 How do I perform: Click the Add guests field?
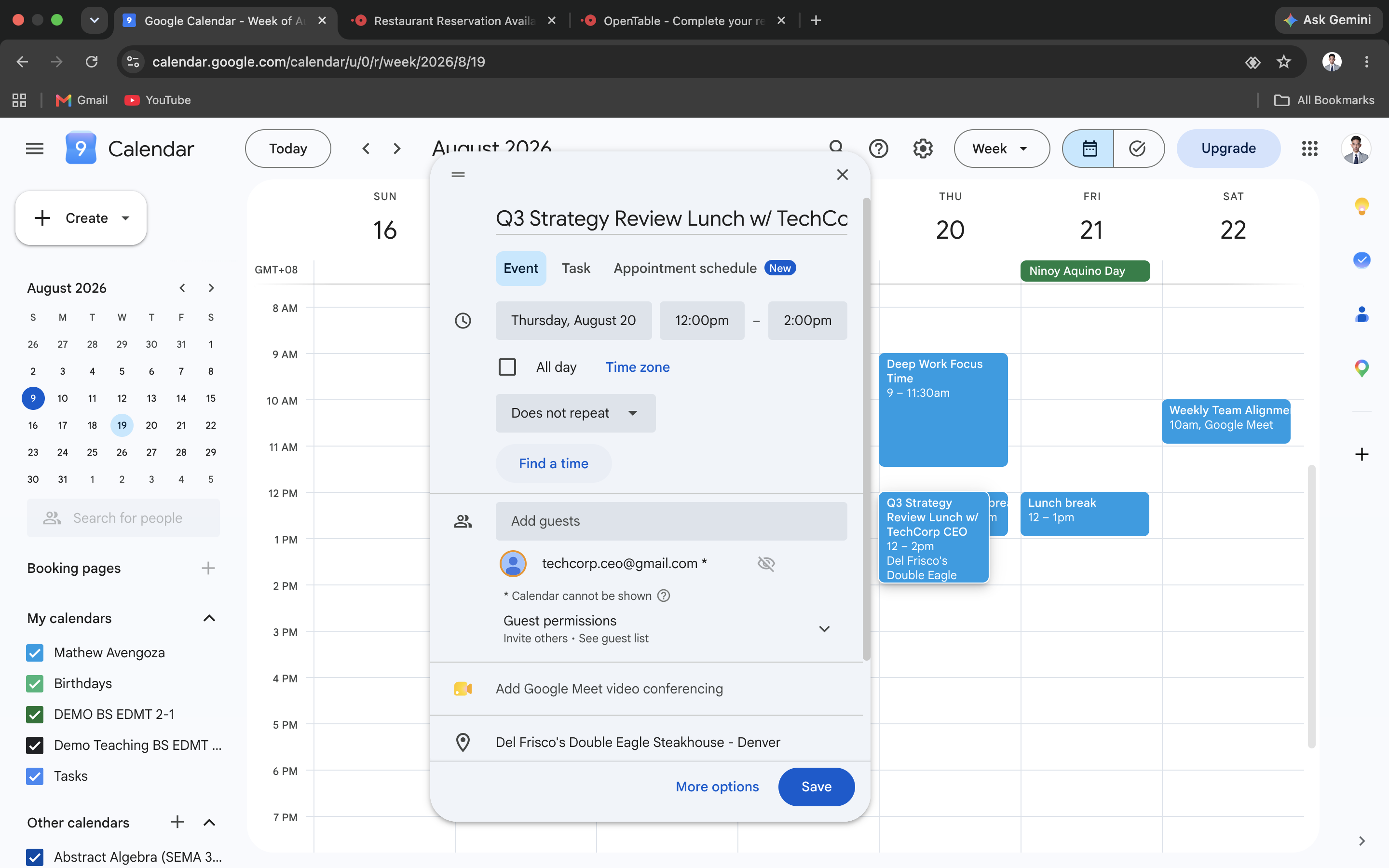coord(671,521)
